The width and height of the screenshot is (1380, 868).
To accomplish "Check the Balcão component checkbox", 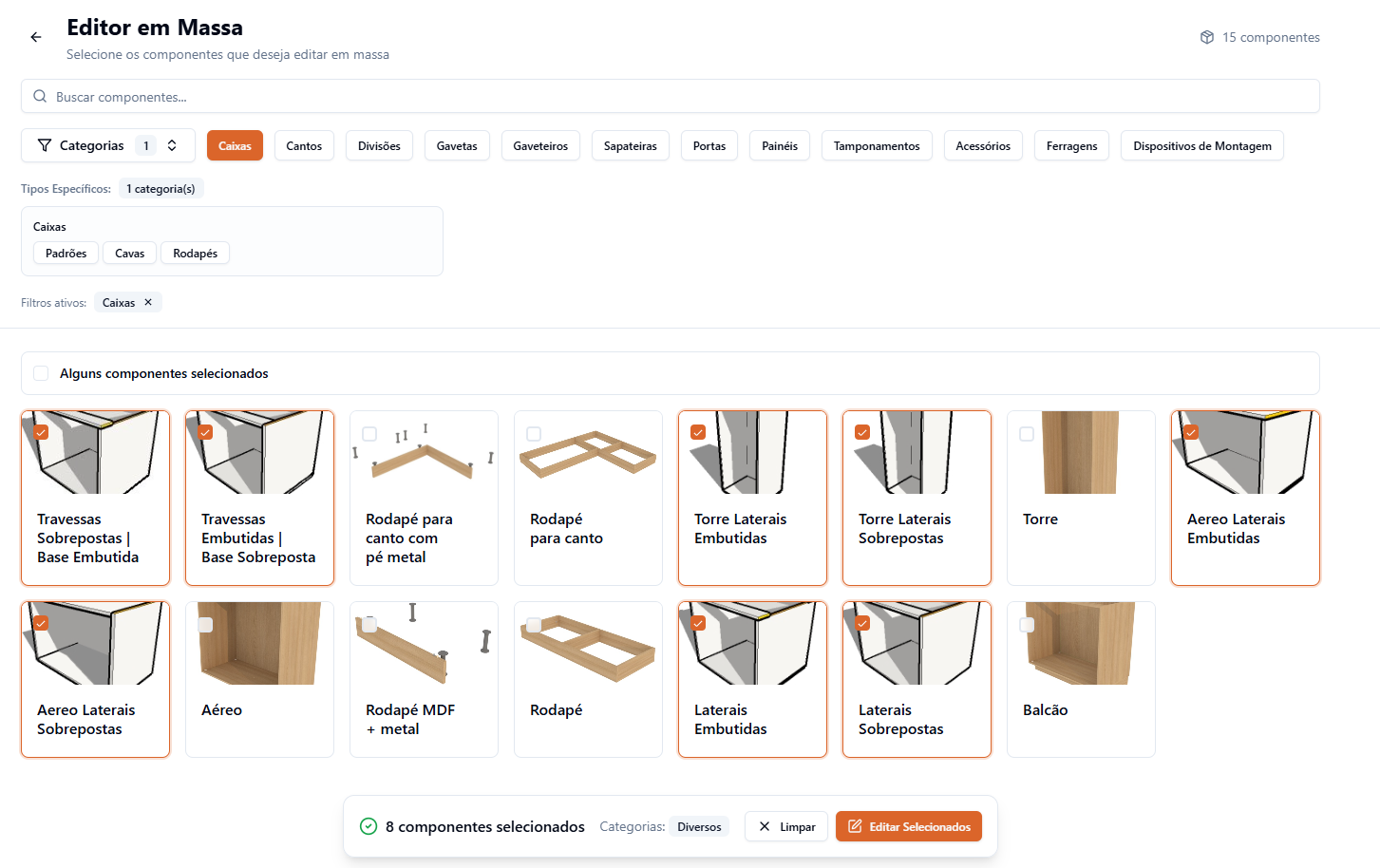I will pyautogui.click(x=1027, y=625).
